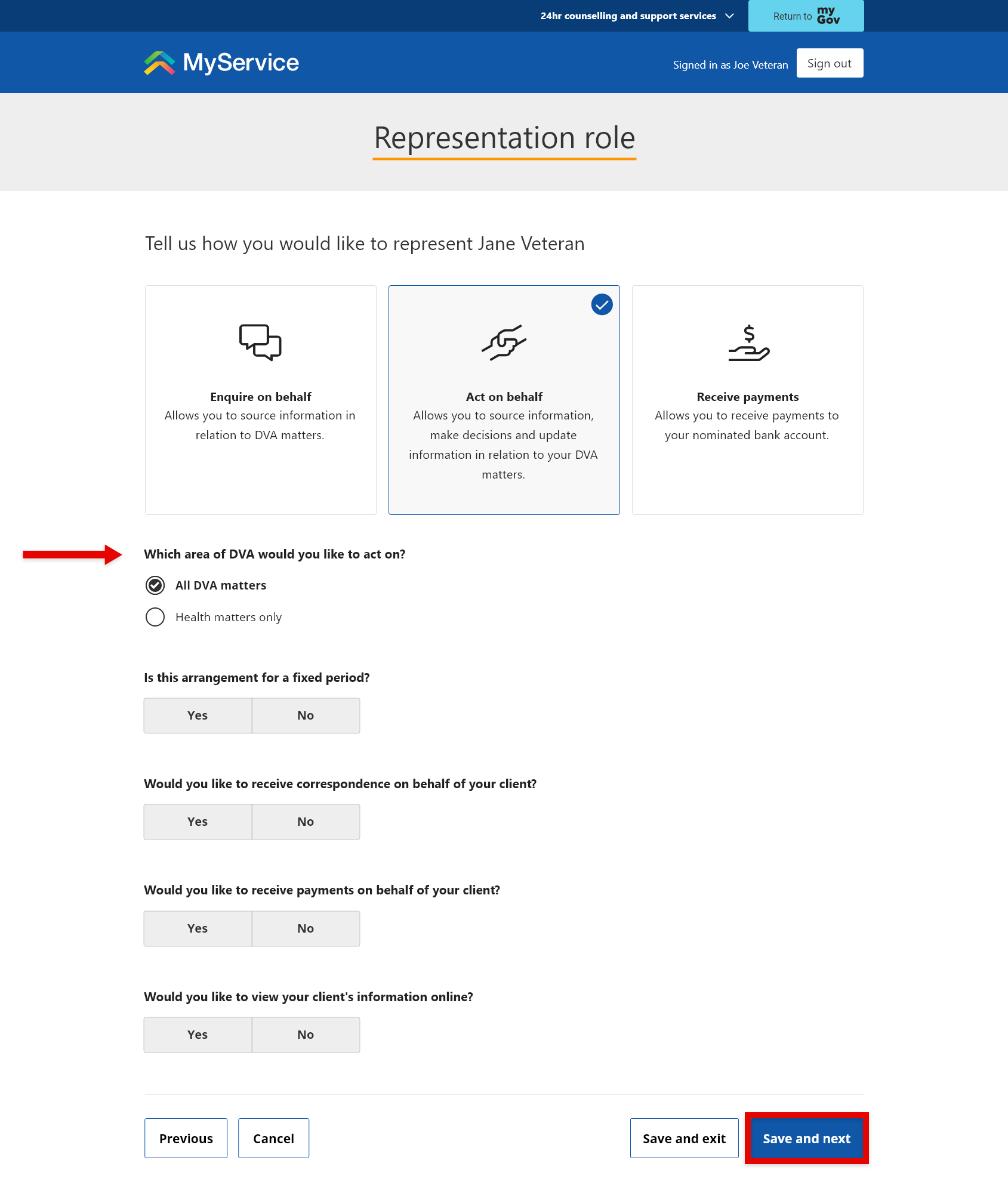The height and width of the screenshot is (1185, 1008).
Task: Click the MyService logo
Action: coord(221,62)
